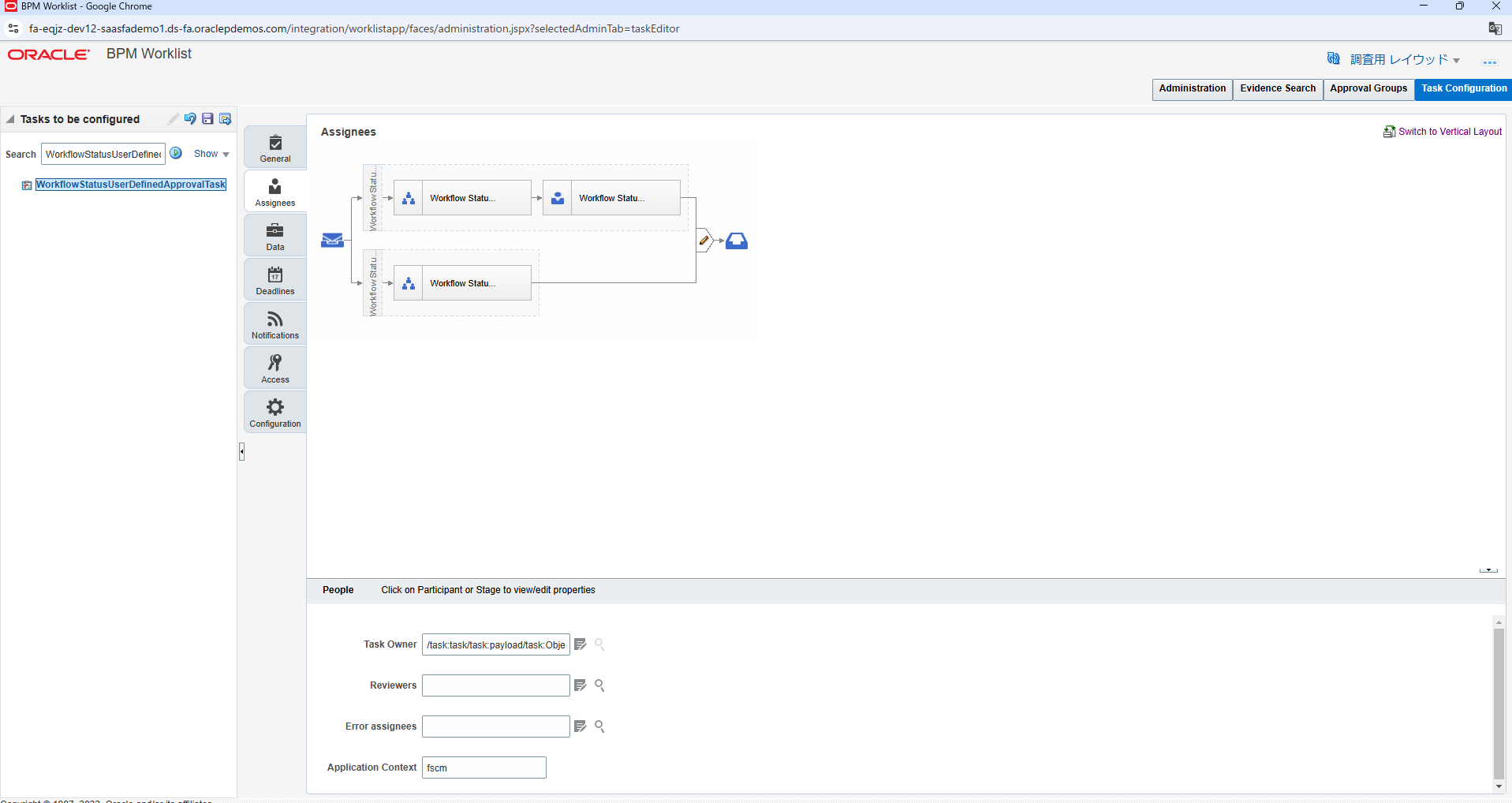Collapse the Tasks to be configured panel
The width and height of the screenshot is (1512, 803).
click(x=9, y=118)
